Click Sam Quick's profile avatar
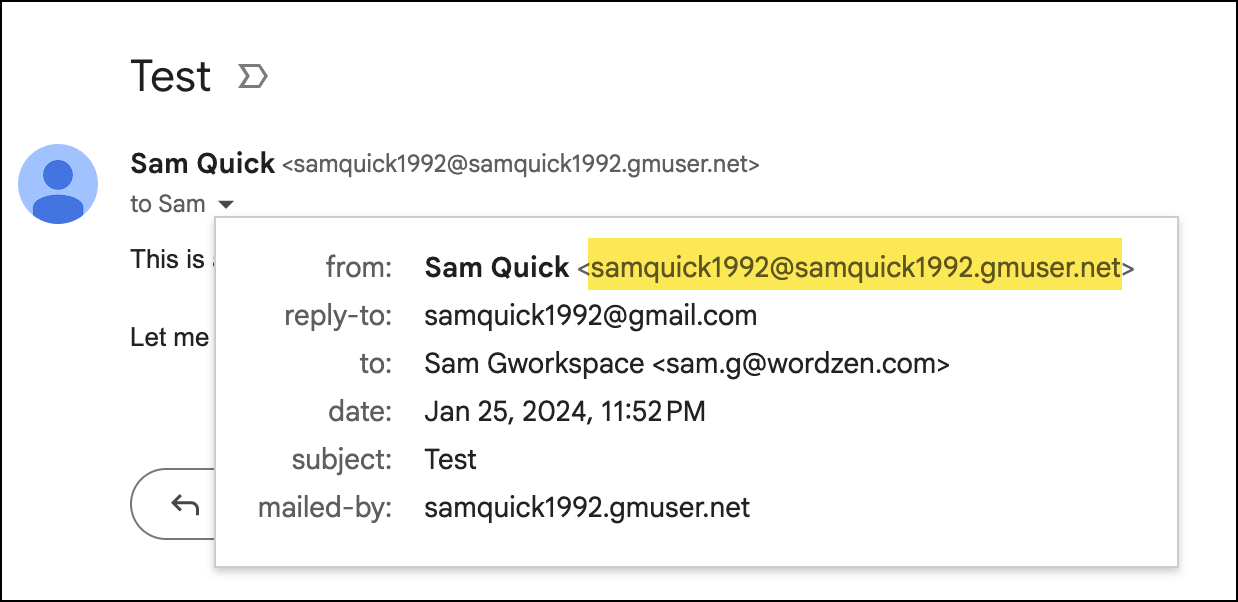The width and height of the screenshot is (1238, 602). coord(58,184)
